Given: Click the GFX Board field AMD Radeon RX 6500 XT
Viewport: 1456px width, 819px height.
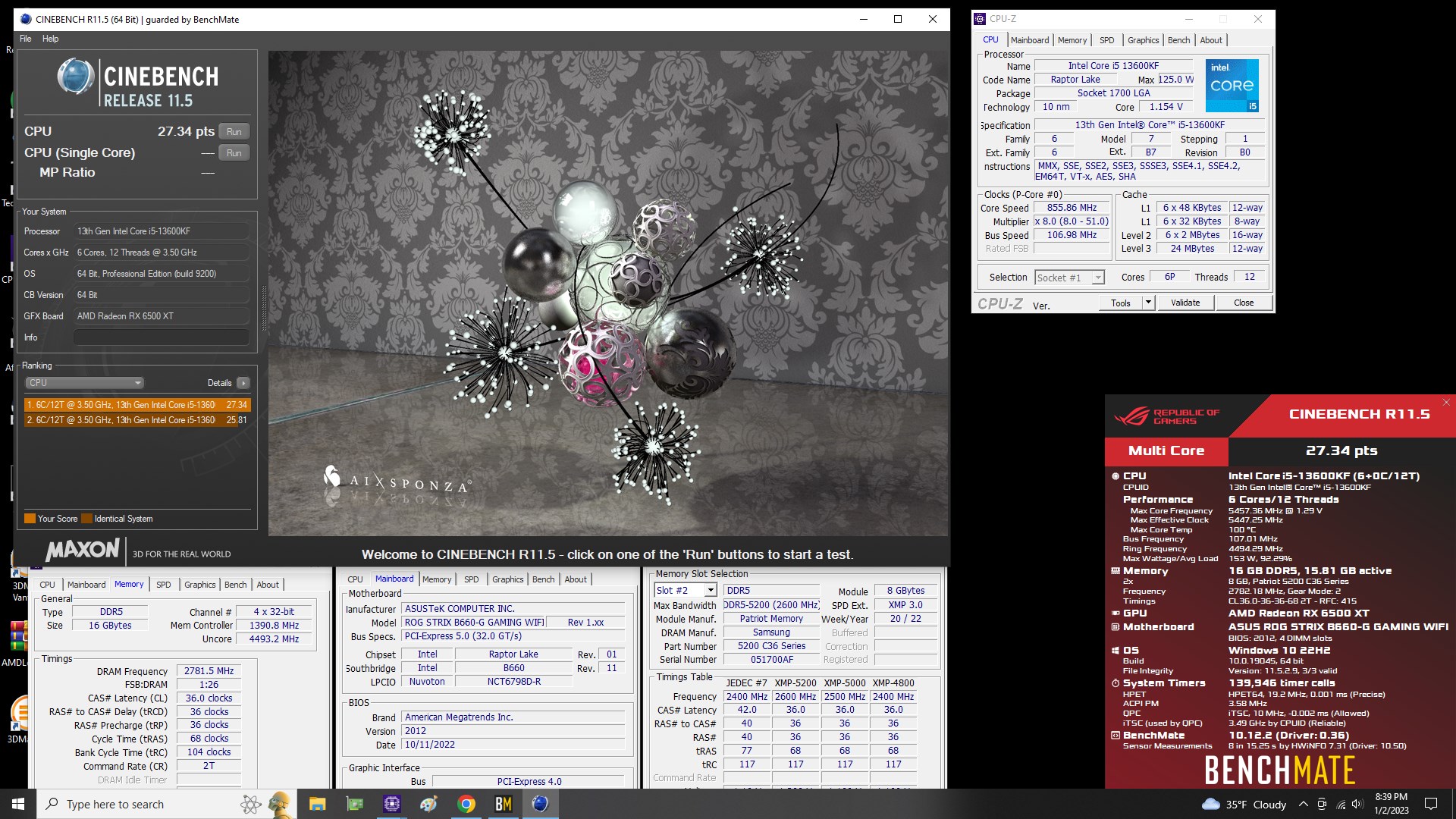Looking at the screenshot, I should (x=162, y=316).
